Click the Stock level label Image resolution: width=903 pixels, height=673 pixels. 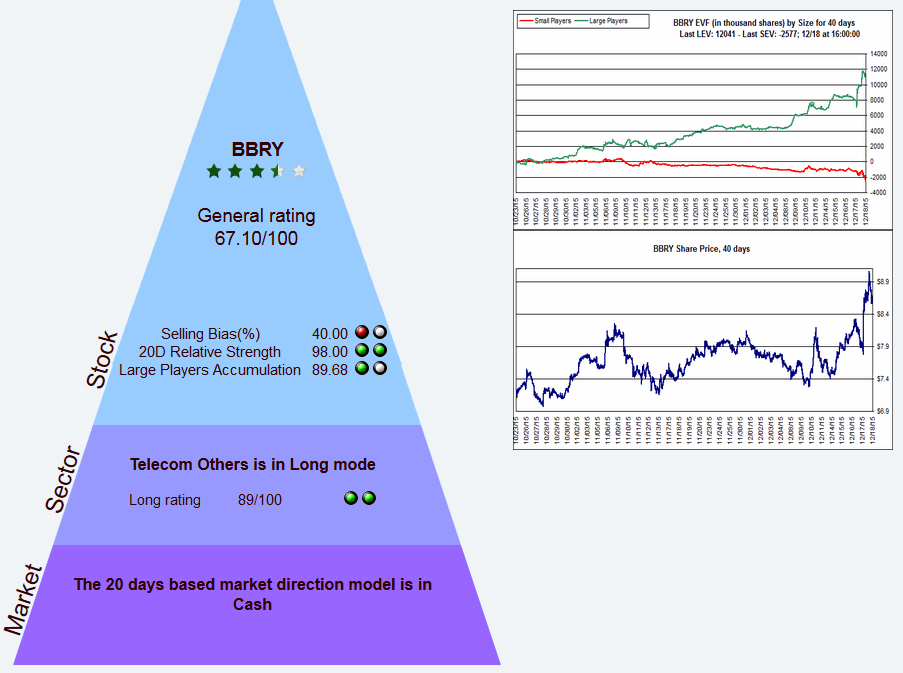click(102, 359)
